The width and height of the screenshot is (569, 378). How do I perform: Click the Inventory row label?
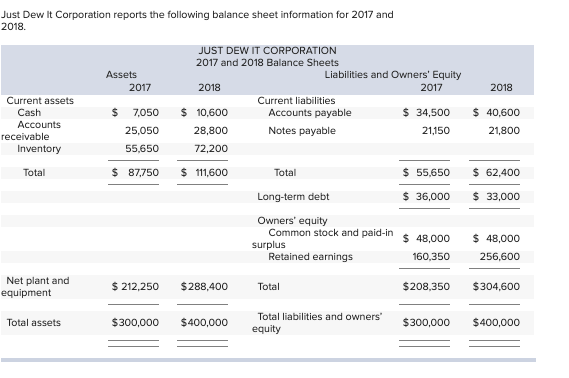tap(39, 149)
